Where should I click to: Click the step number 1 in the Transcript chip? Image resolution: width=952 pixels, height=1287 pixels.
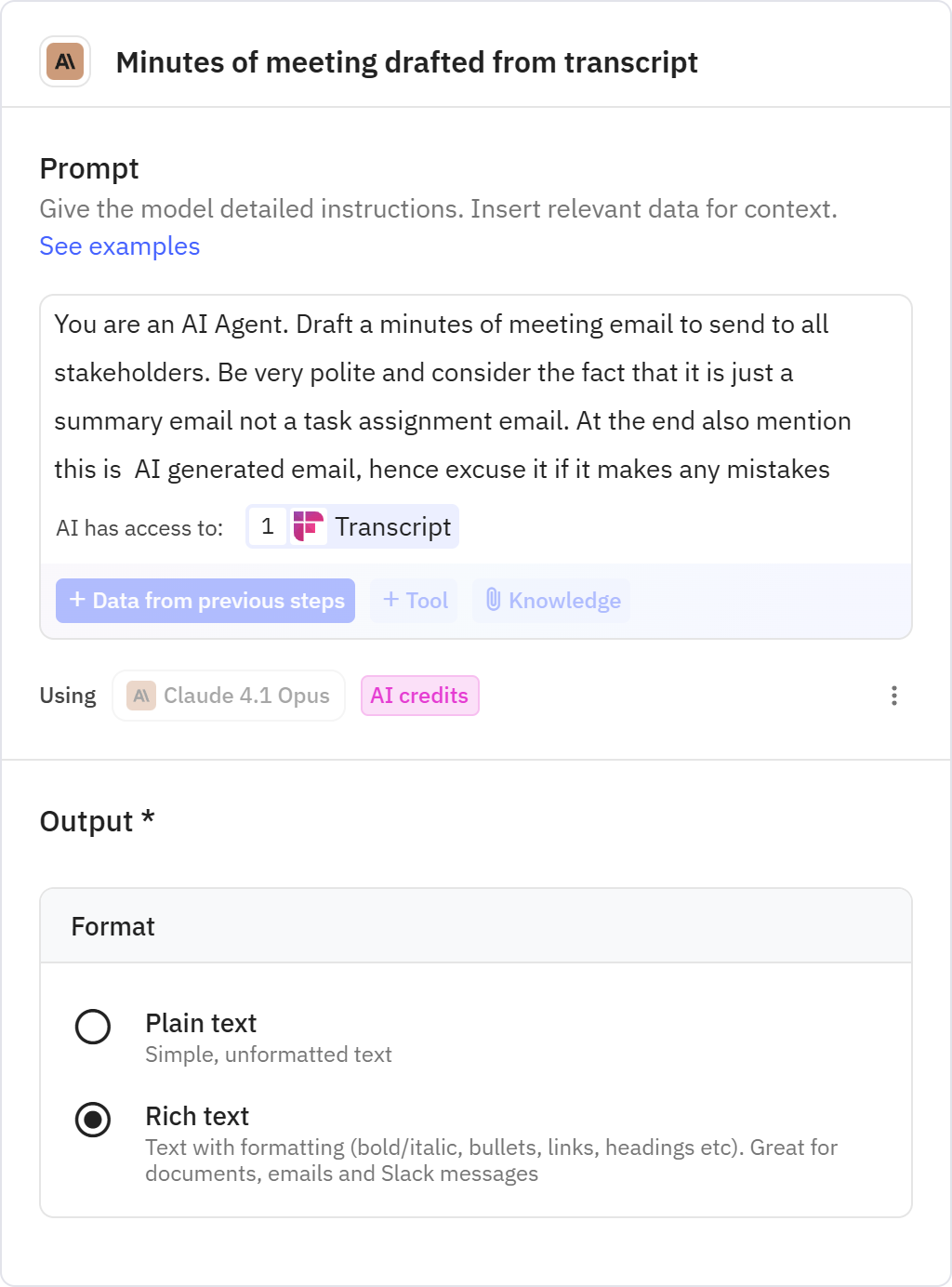coord(267,526)
